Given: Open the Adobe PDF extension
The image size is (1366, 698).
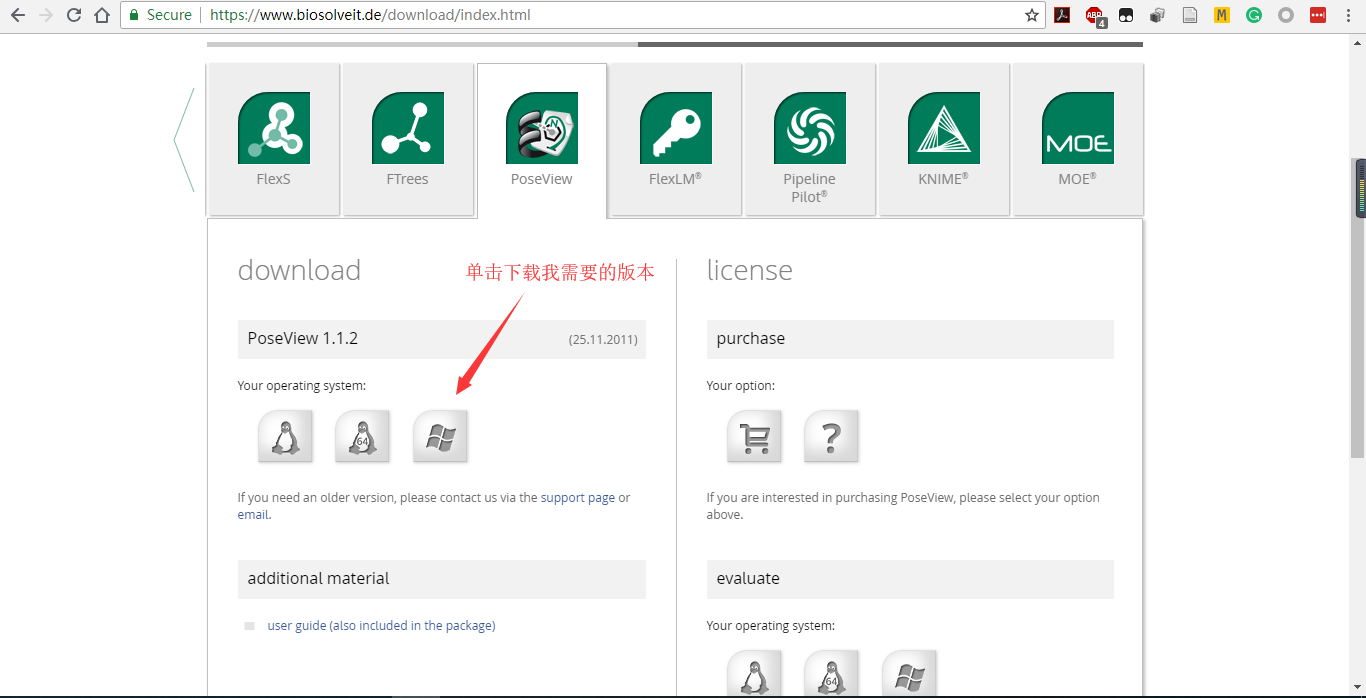Looking at the screenshot, I should click(x=1063, y=15).
